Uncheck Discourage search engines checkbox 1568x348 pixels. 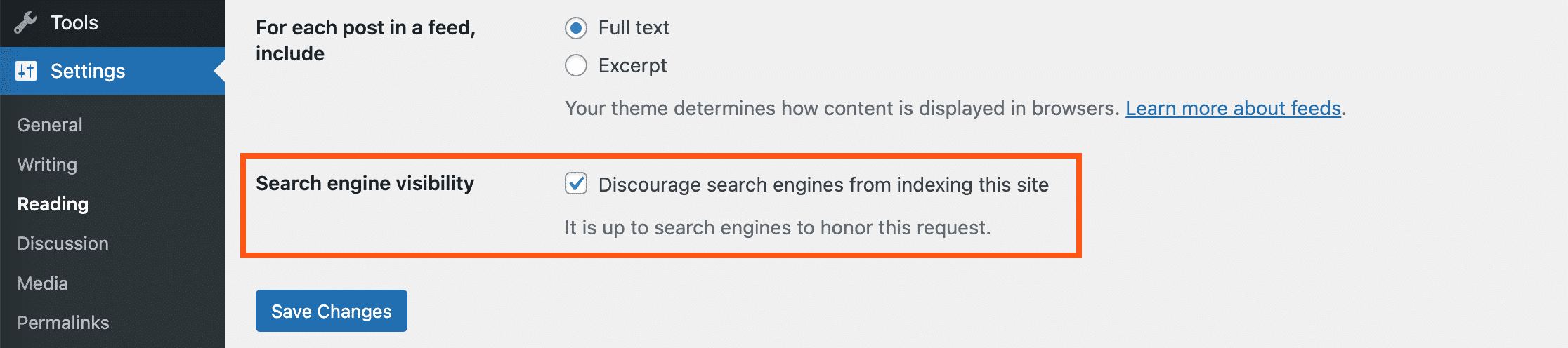[576, 184]
